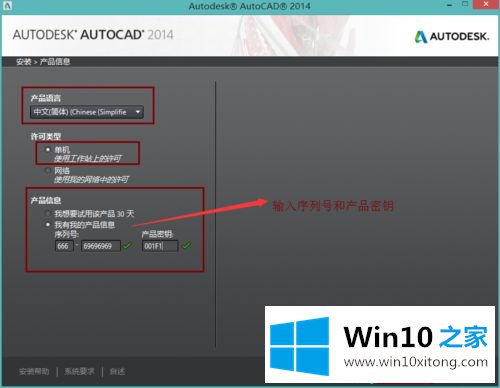
Task: Click the 许可类型 label
Action: [x=46, y=136]
